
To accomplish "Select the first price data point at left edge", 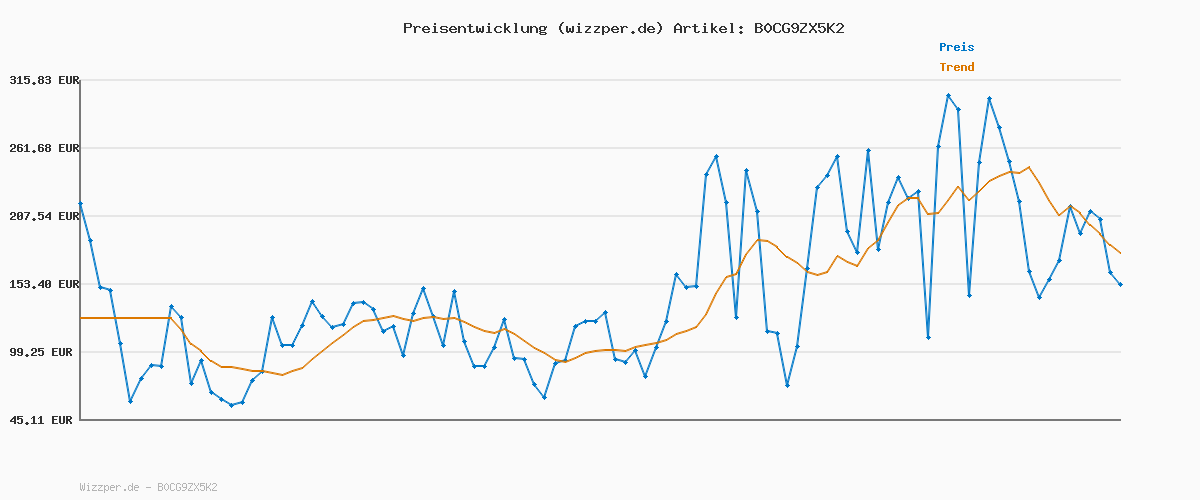I will [x=81, y=204].
